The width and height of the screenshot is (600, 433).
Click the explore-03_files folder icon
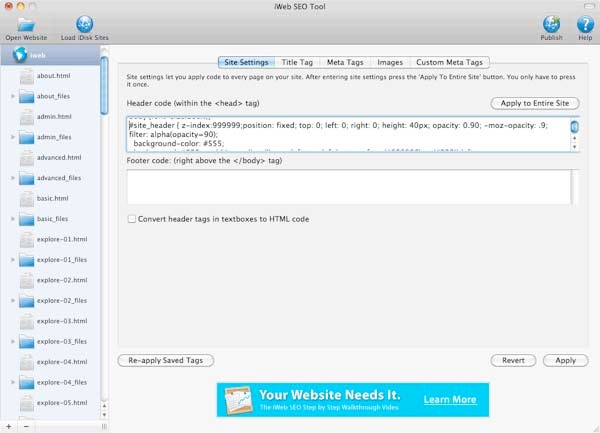27,342
